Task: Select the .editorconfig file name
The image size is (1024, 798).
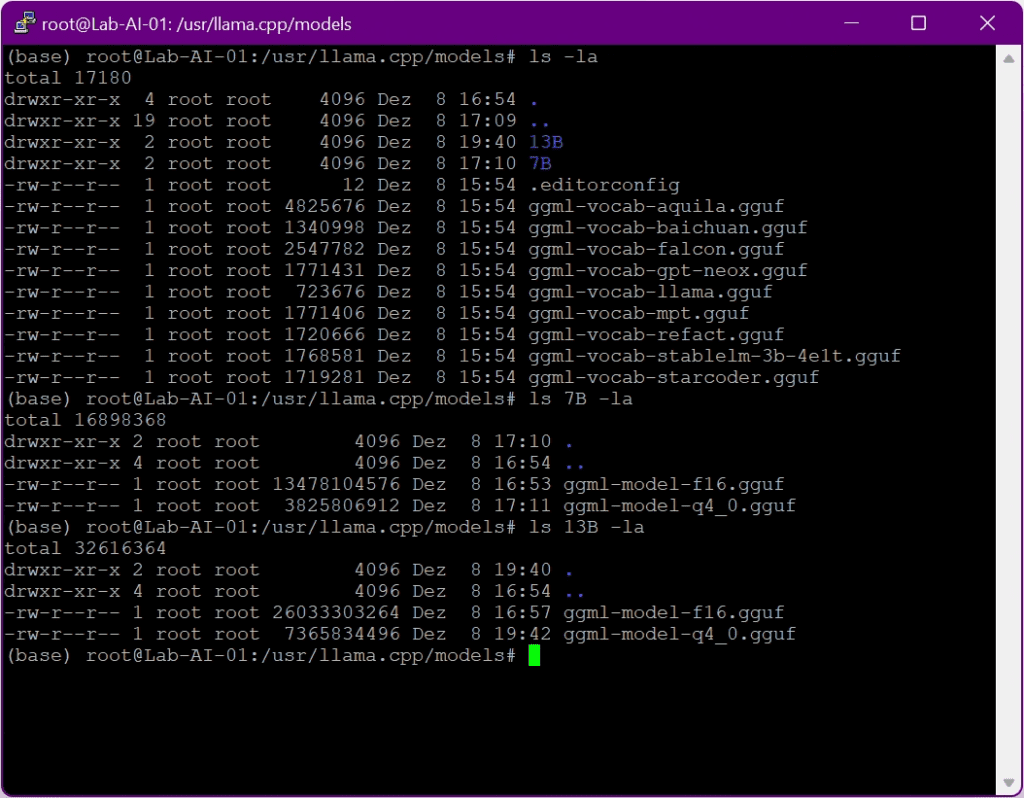Action: (x=604, y=185)
